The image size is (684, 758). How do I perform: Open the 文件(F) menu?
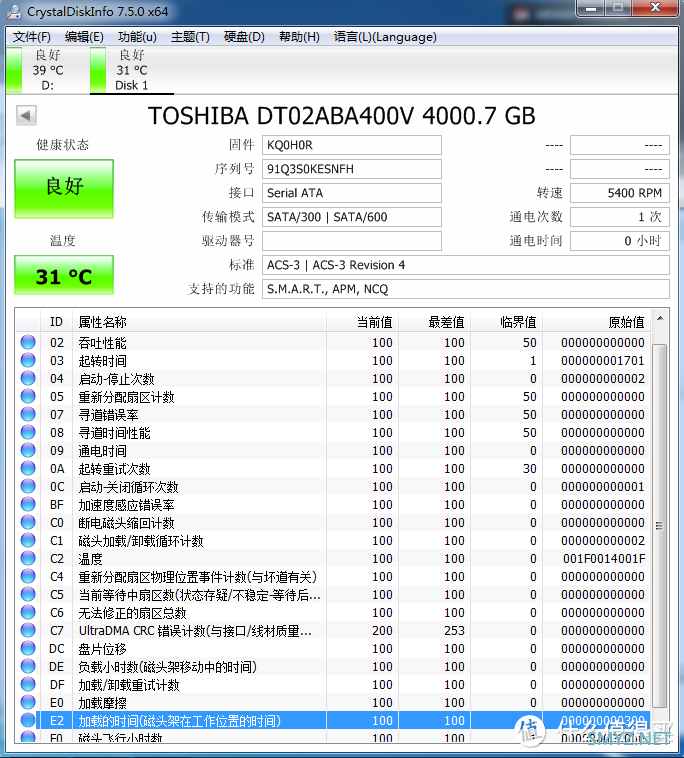(31, 37)
